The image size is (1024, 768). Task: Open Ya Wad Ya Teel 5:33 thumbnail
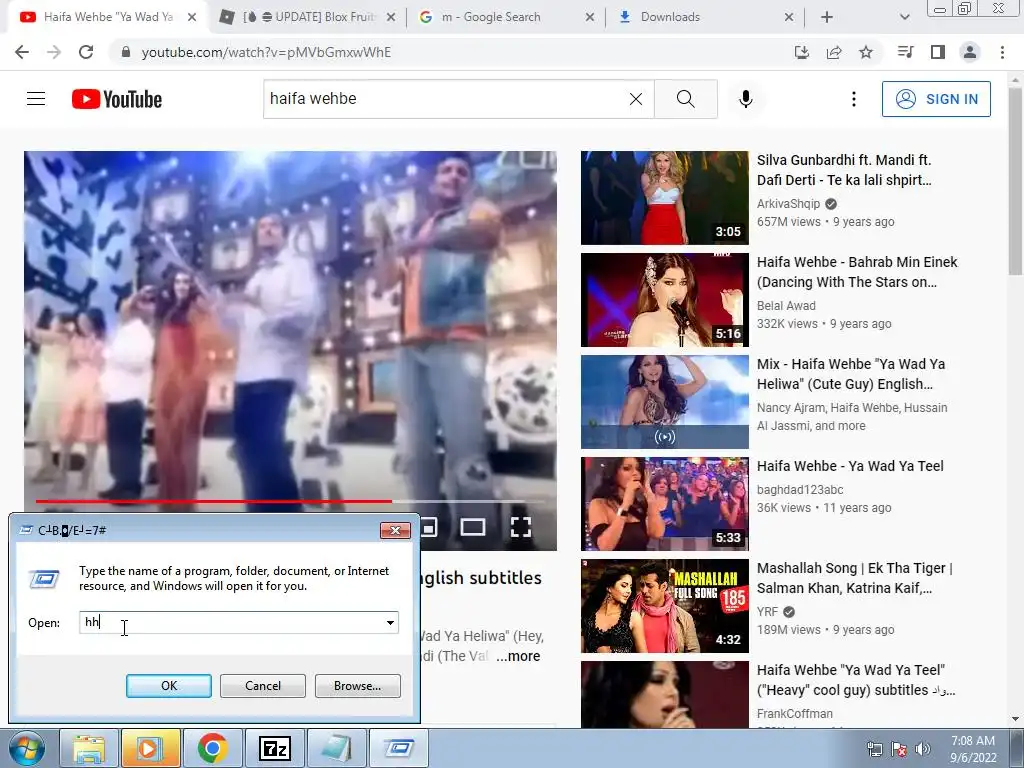click(x=664, y=504)
